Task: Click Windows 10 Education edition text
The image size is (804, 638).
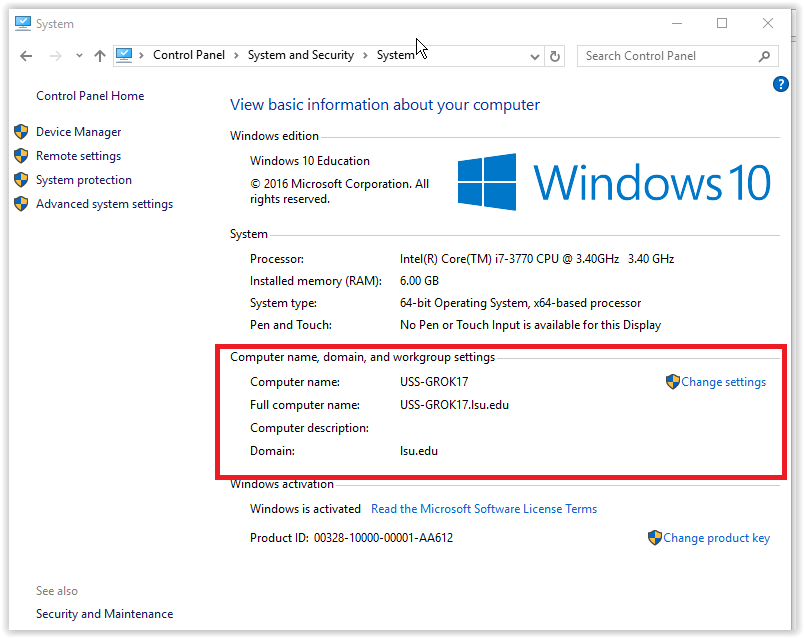Action: coord(310,161)
